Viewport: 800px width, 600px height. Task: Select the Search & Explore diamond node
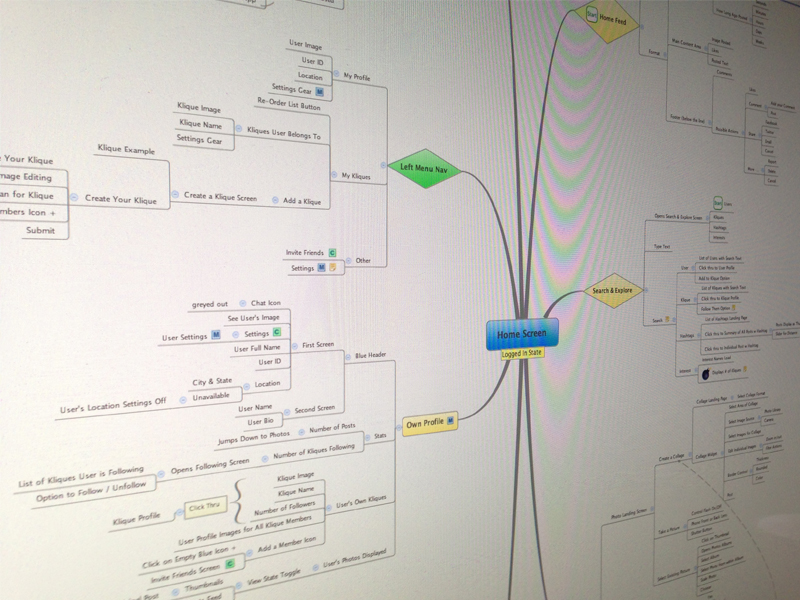612,291
